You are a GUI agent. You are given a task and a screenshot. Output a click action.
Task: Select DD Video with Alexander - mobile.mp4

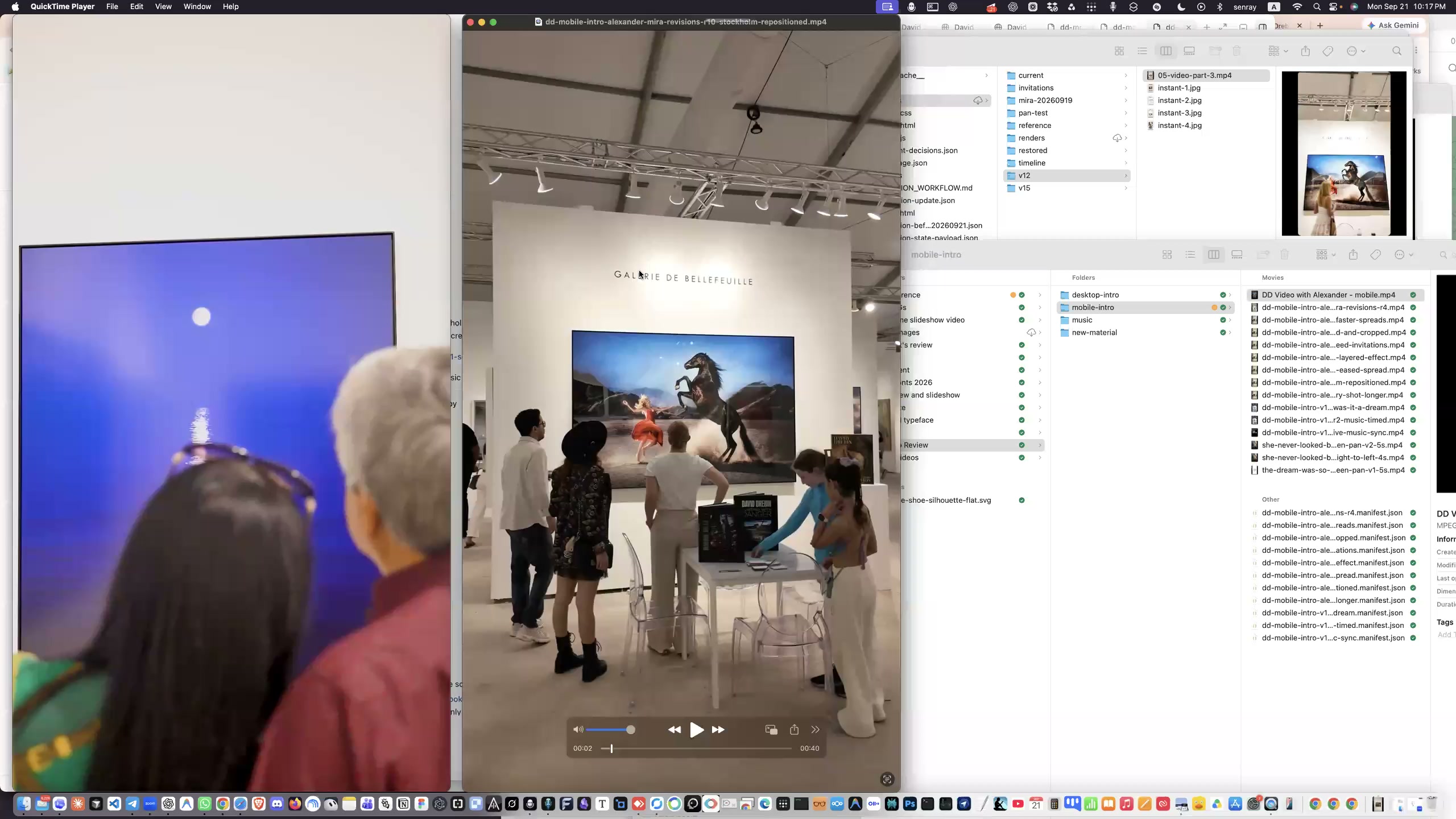[1335, 295]
